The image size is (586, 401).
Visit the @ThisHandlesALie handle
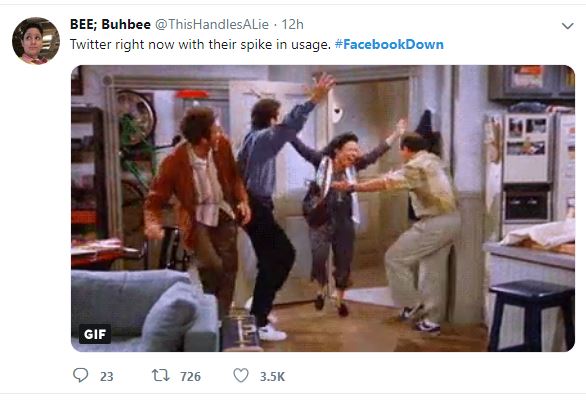pyautogui.click(x=212, y=24)
